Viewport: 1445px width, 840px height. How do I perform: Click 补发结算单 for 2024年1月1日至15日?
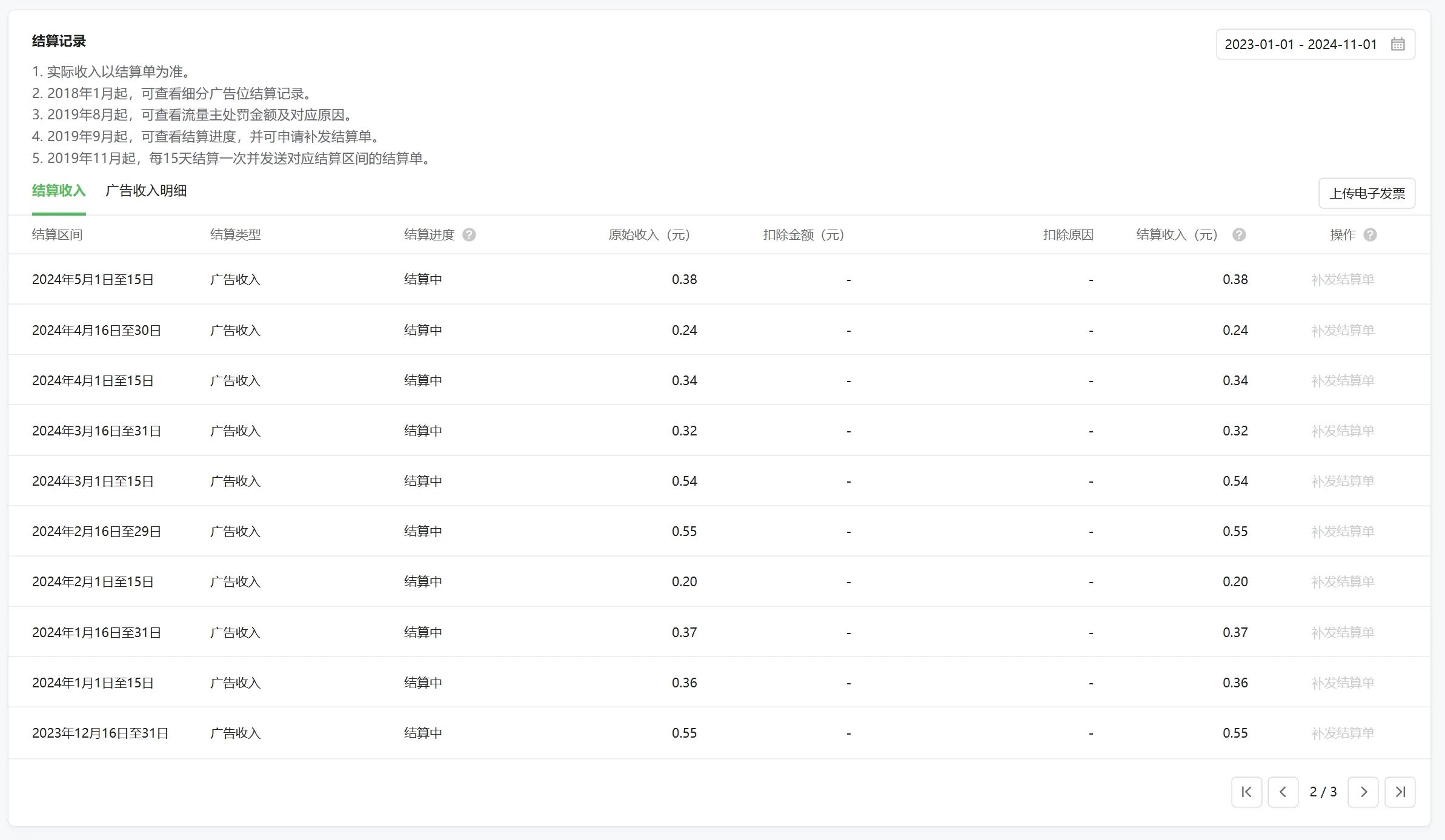click(x=1343, y=683)
